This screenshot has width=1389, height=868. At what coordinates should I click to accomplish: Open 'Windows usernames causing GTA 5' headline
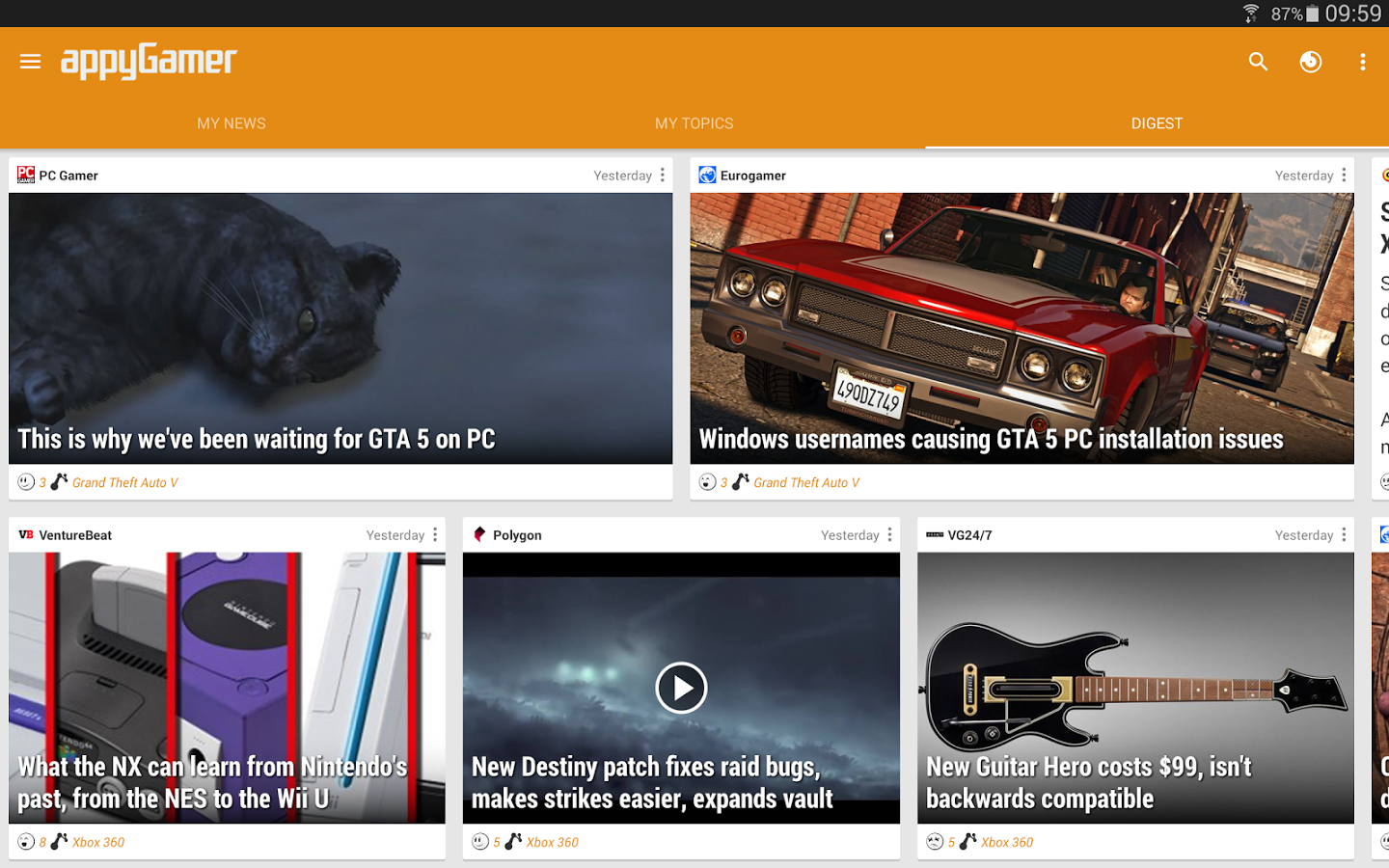(991, 440)
